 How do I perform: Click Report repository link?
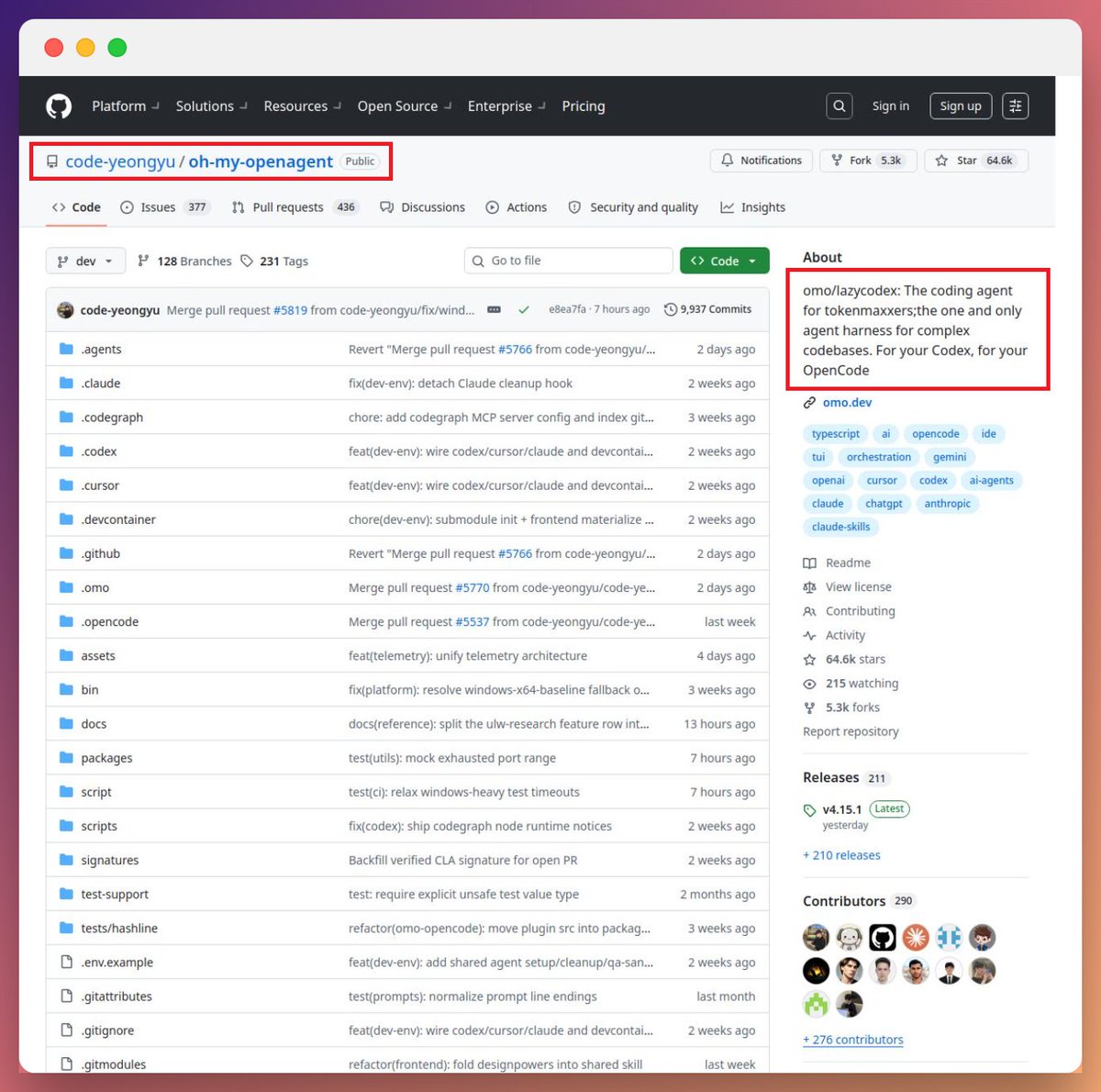click(x=851, y=731)
